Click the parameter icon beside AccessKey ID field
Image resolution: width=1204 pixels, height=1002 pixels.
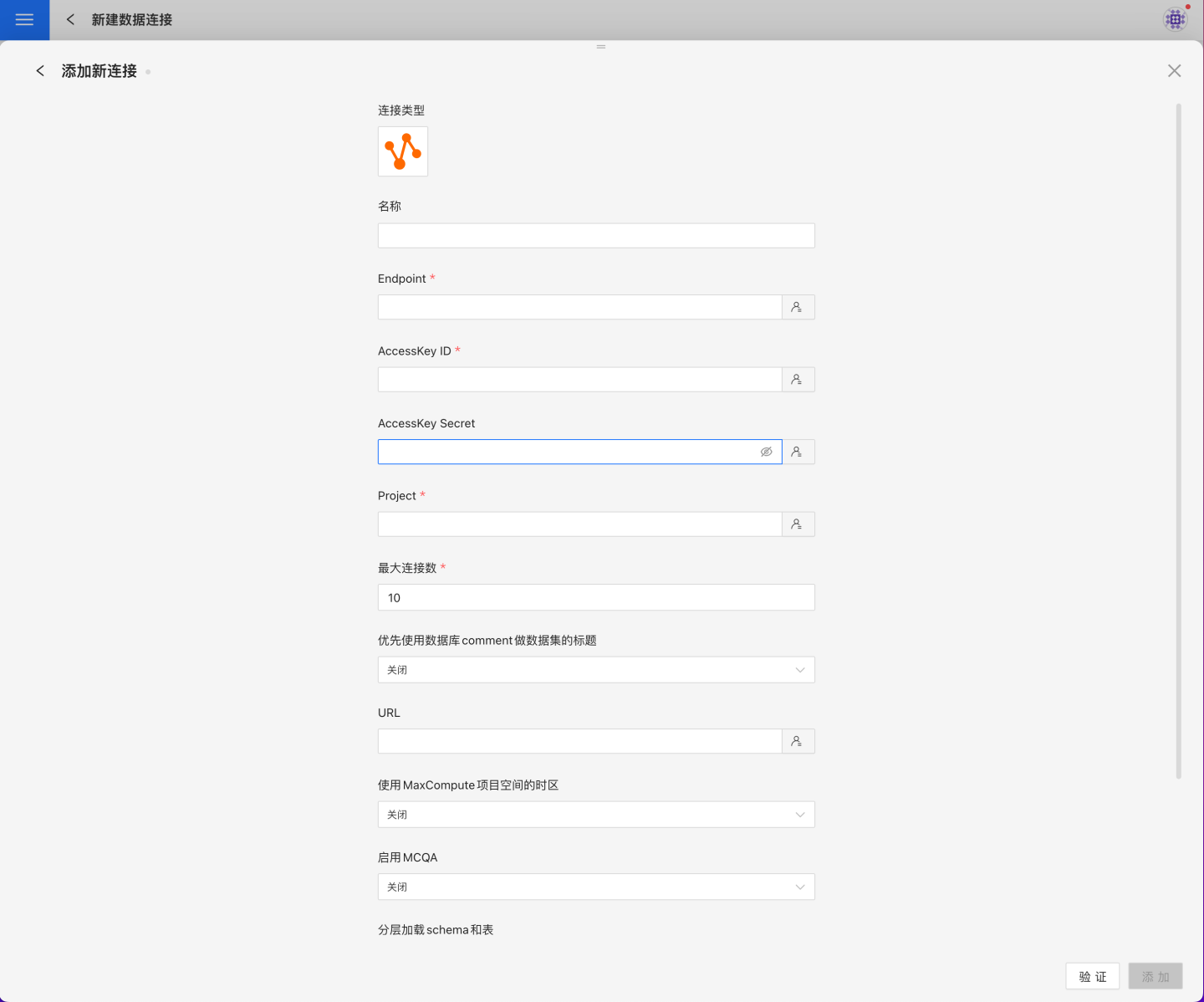pos(798,380)
